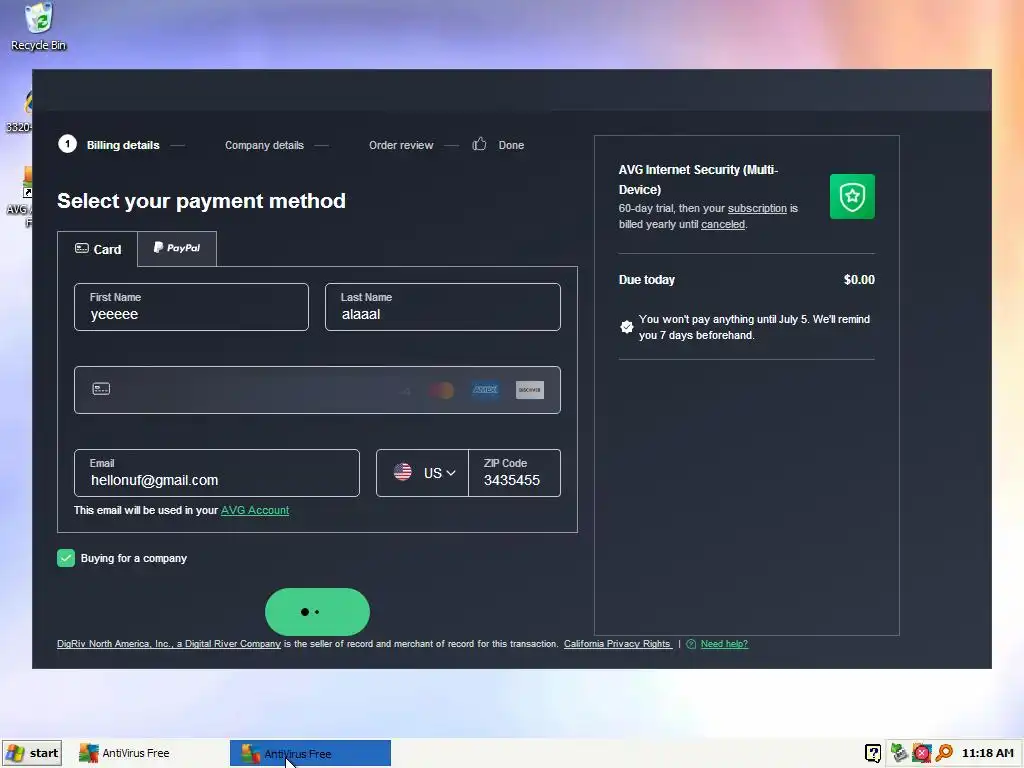
Task: Click the Email field with hellonuf@gmail.com
Action: point(217,473)
